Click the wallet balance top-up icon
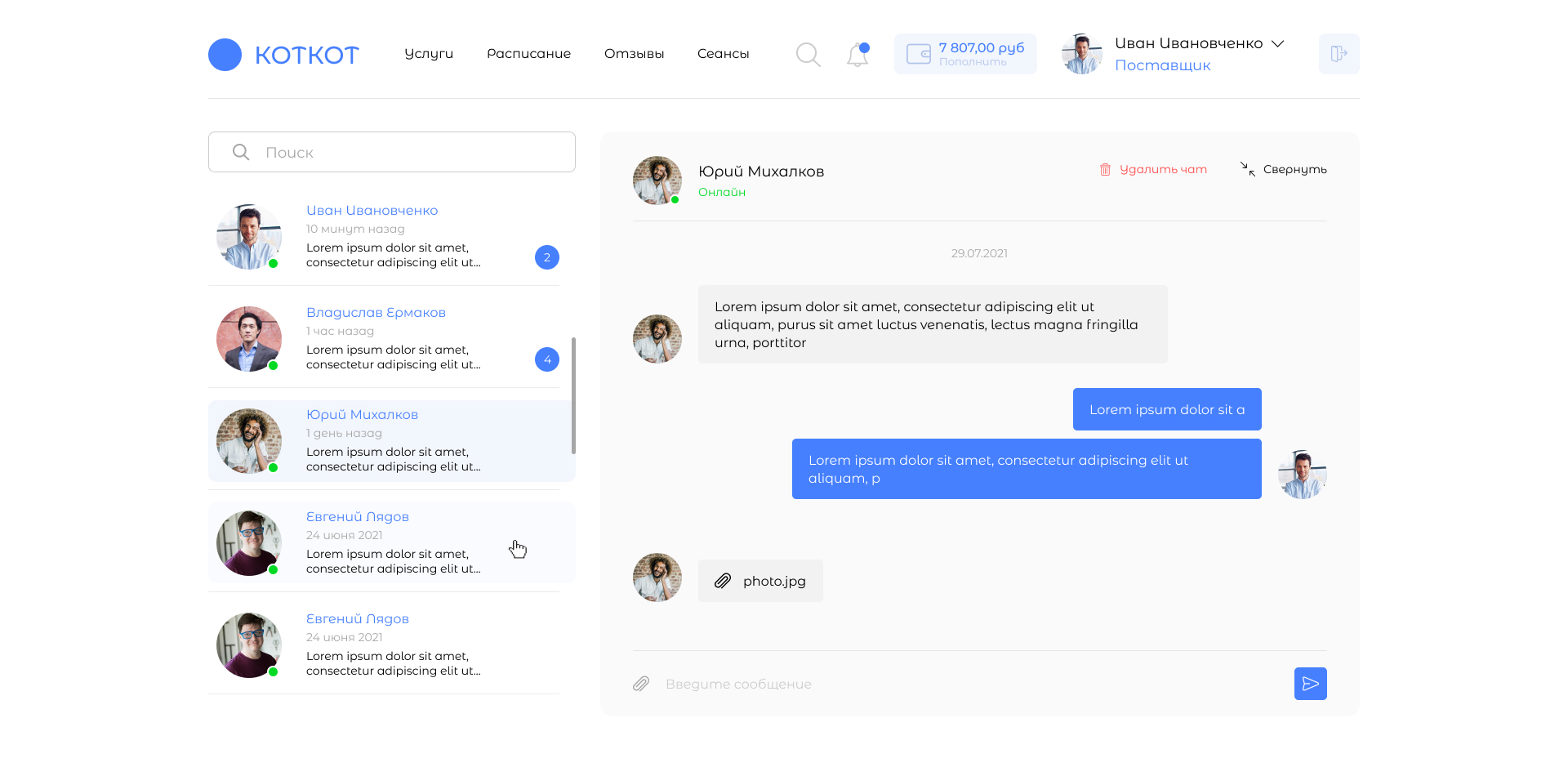1568x776 pixels. [919, 54]
